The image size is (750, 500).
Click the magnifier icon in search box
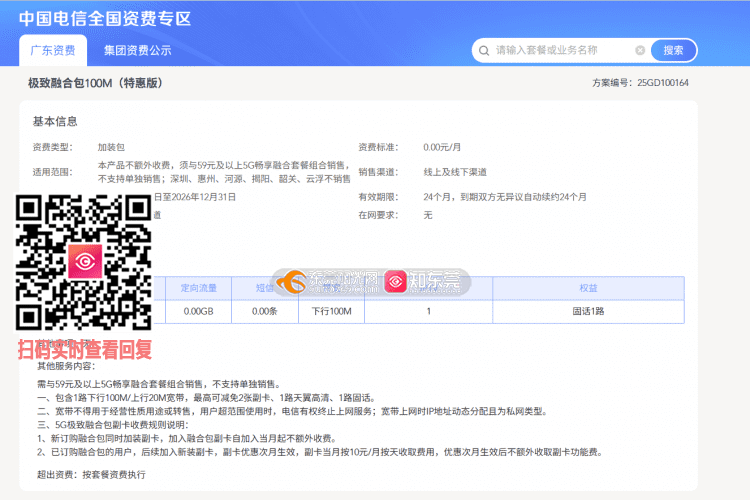[x=484, y=50]
